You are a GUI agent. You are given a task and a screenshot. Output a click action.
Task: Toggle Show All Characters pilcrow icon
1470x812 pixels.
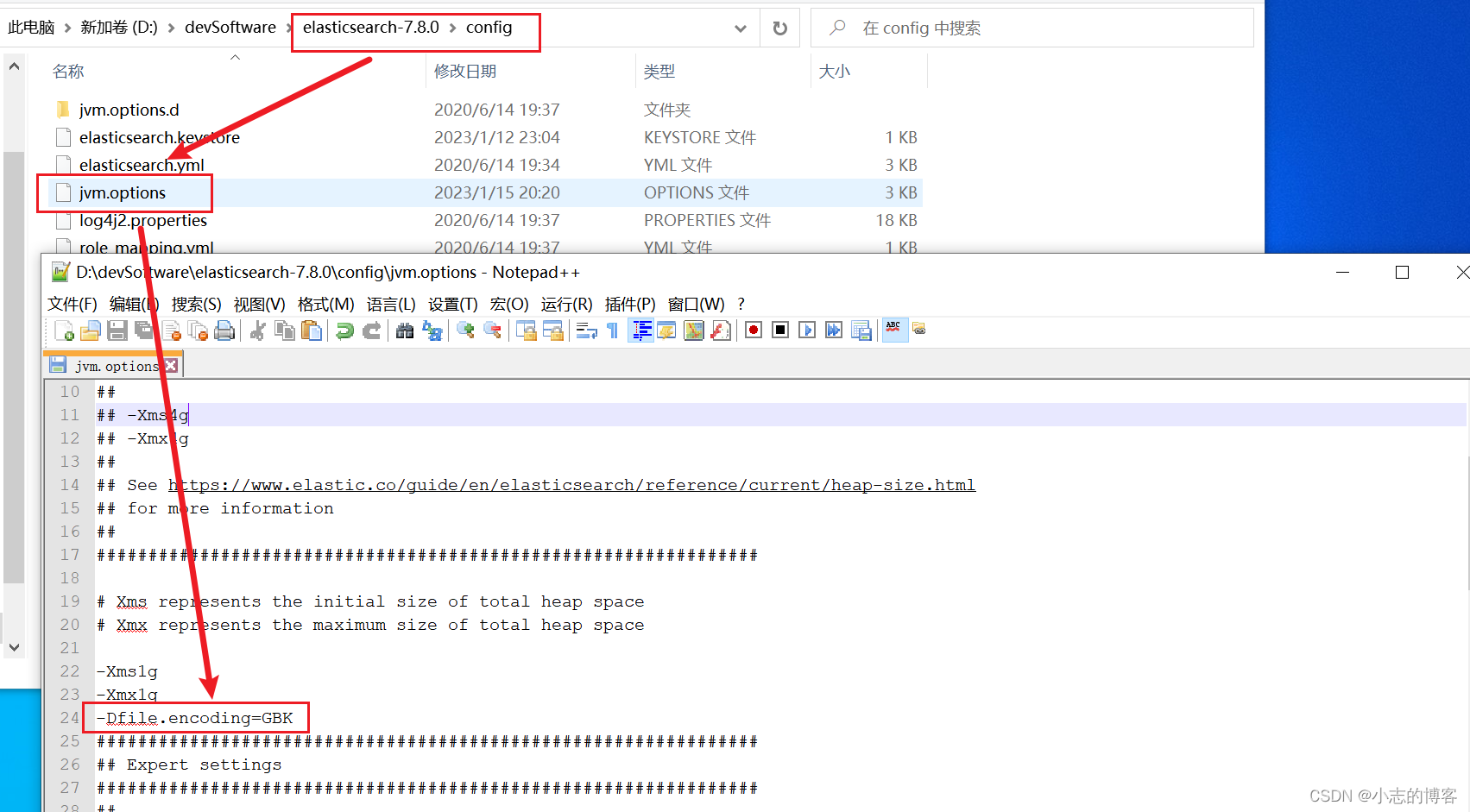pos(613,330)
